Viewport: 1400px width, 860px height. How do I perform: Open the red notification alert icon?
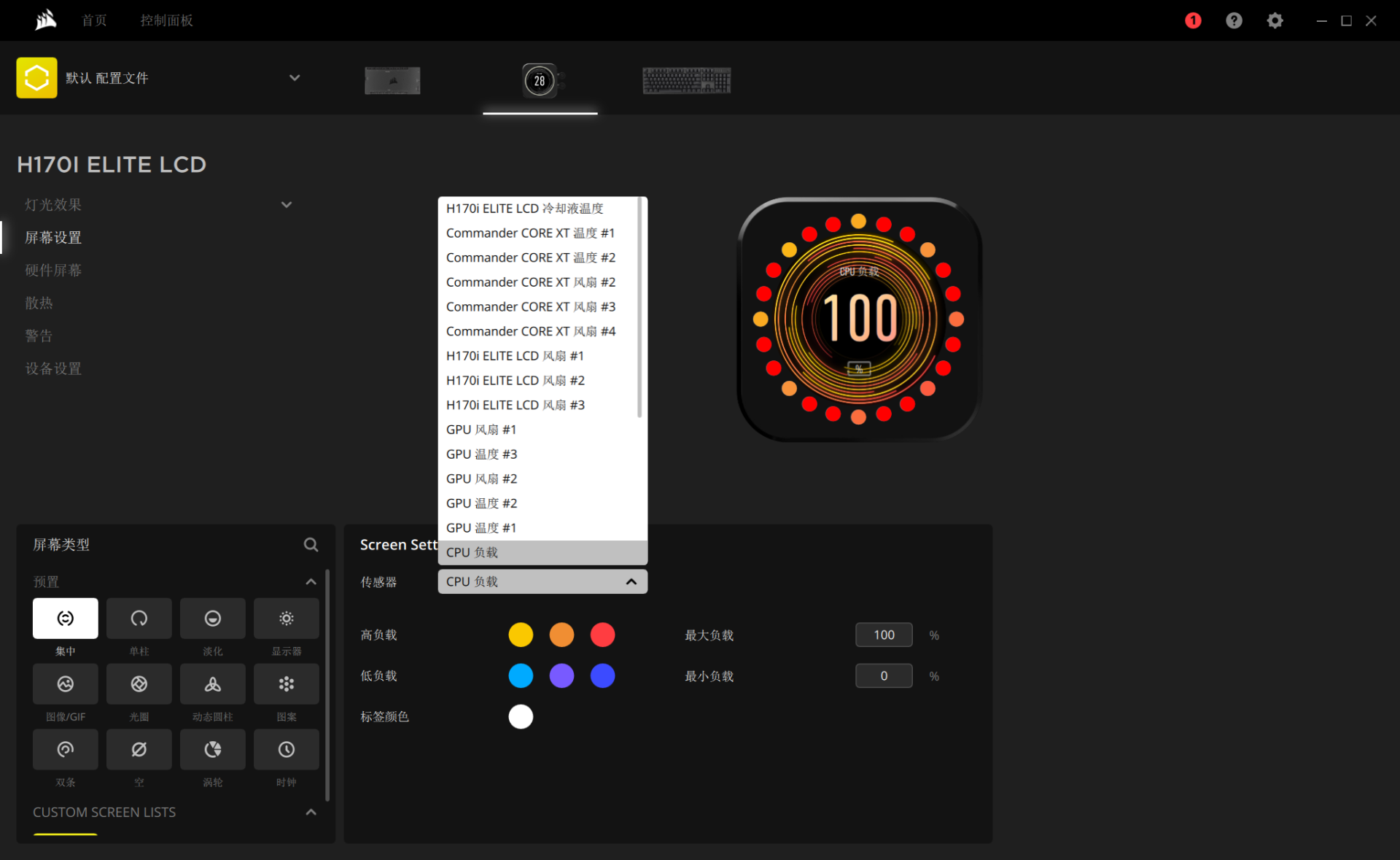1193,20
